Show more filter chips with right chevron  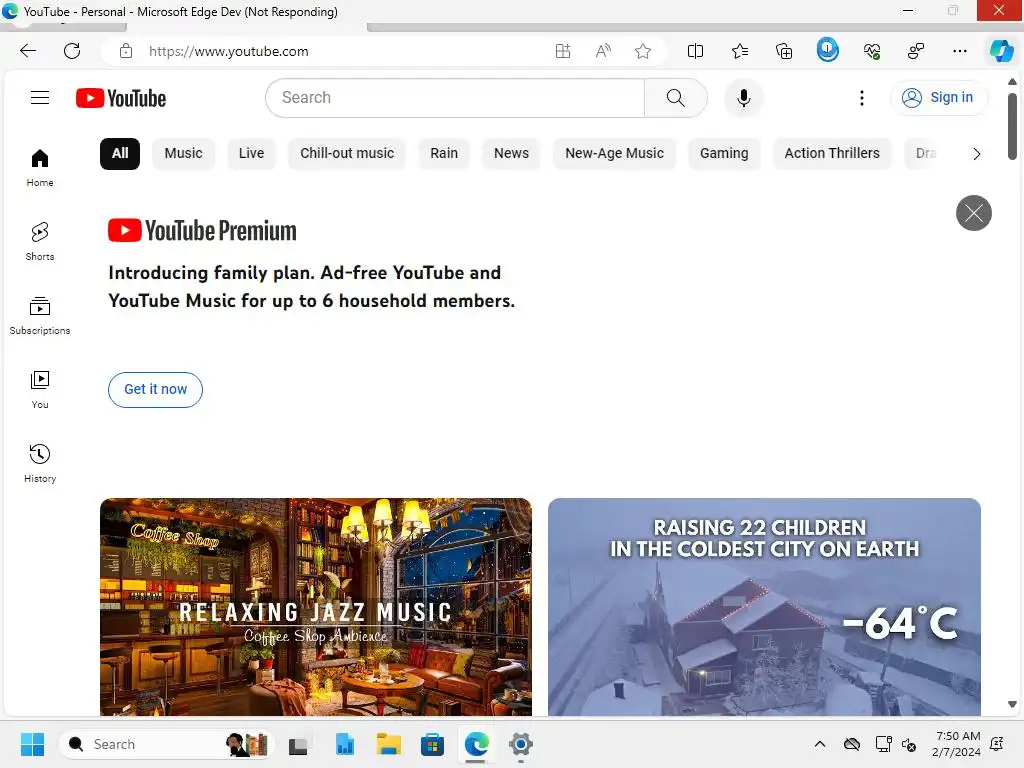pyautogui.click(x=976, y=154)
